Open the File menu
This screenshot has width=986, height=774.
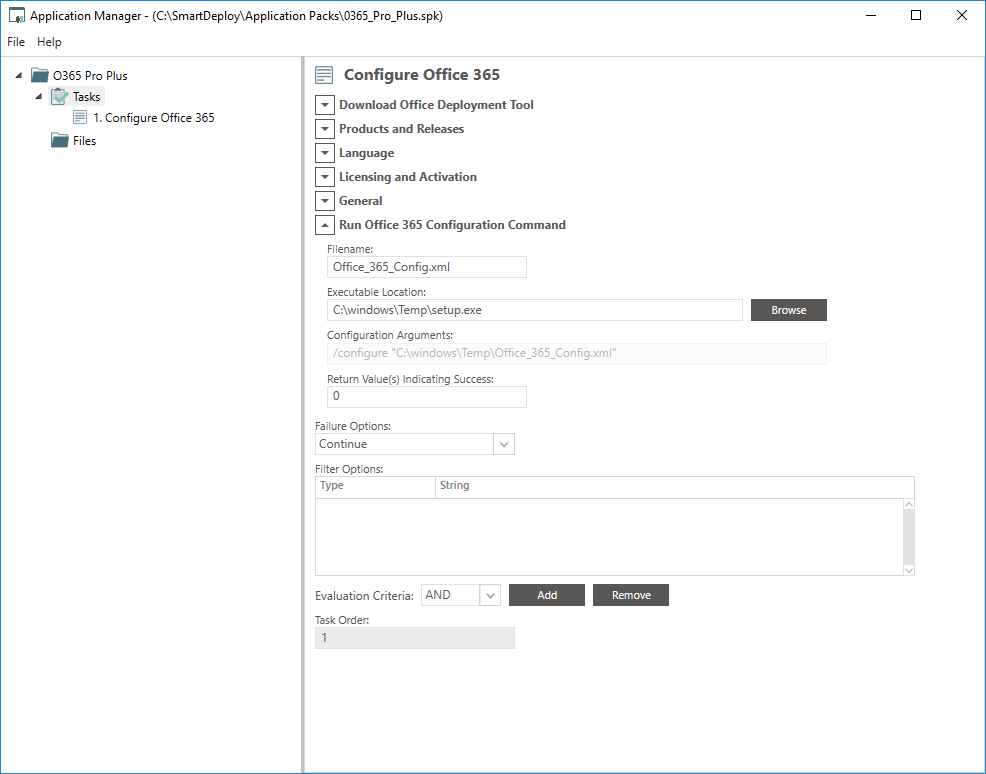[16, 41]
